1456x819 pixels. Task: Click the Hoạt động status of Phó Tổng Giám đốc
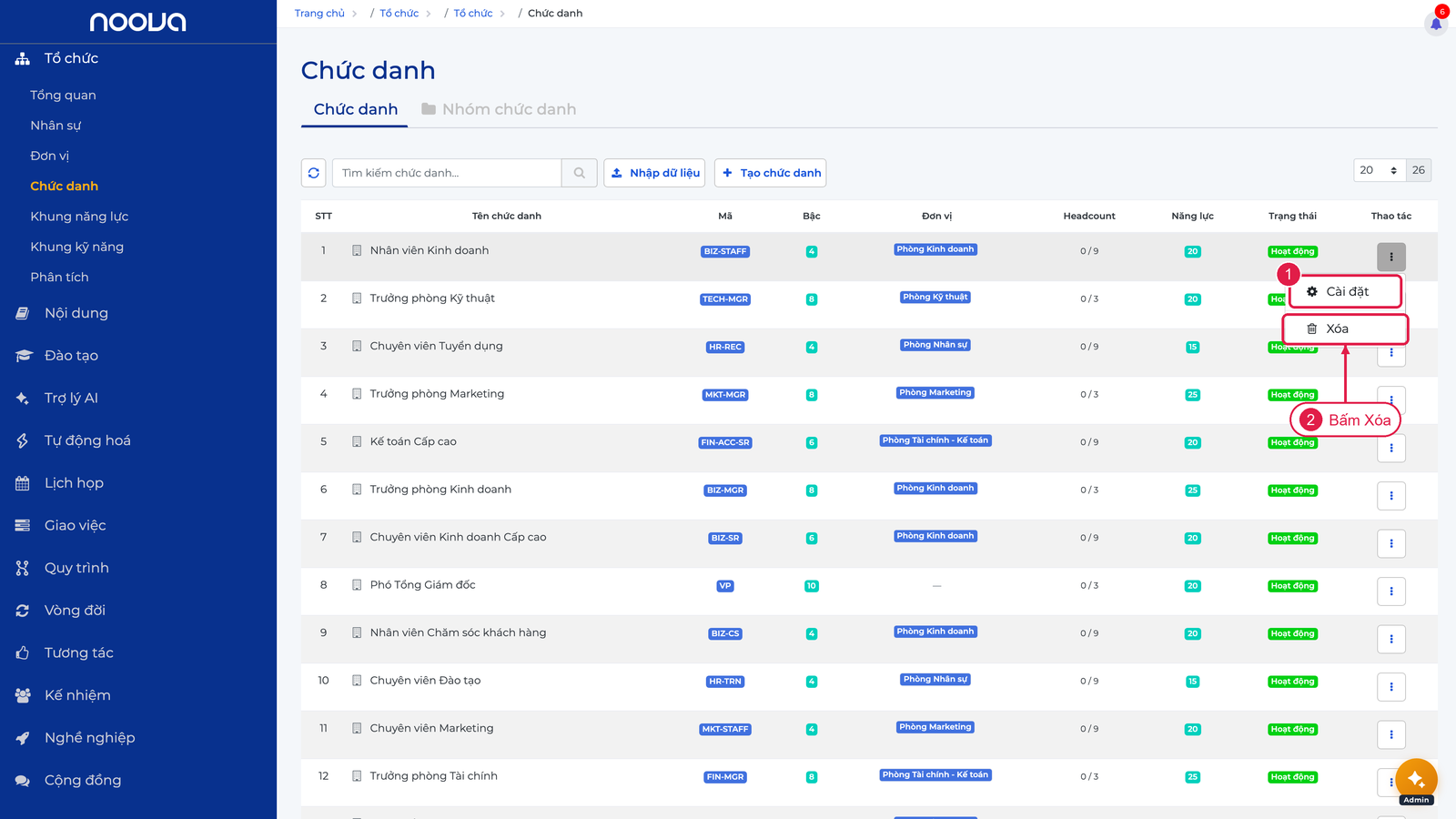(x=1292, y=586)
